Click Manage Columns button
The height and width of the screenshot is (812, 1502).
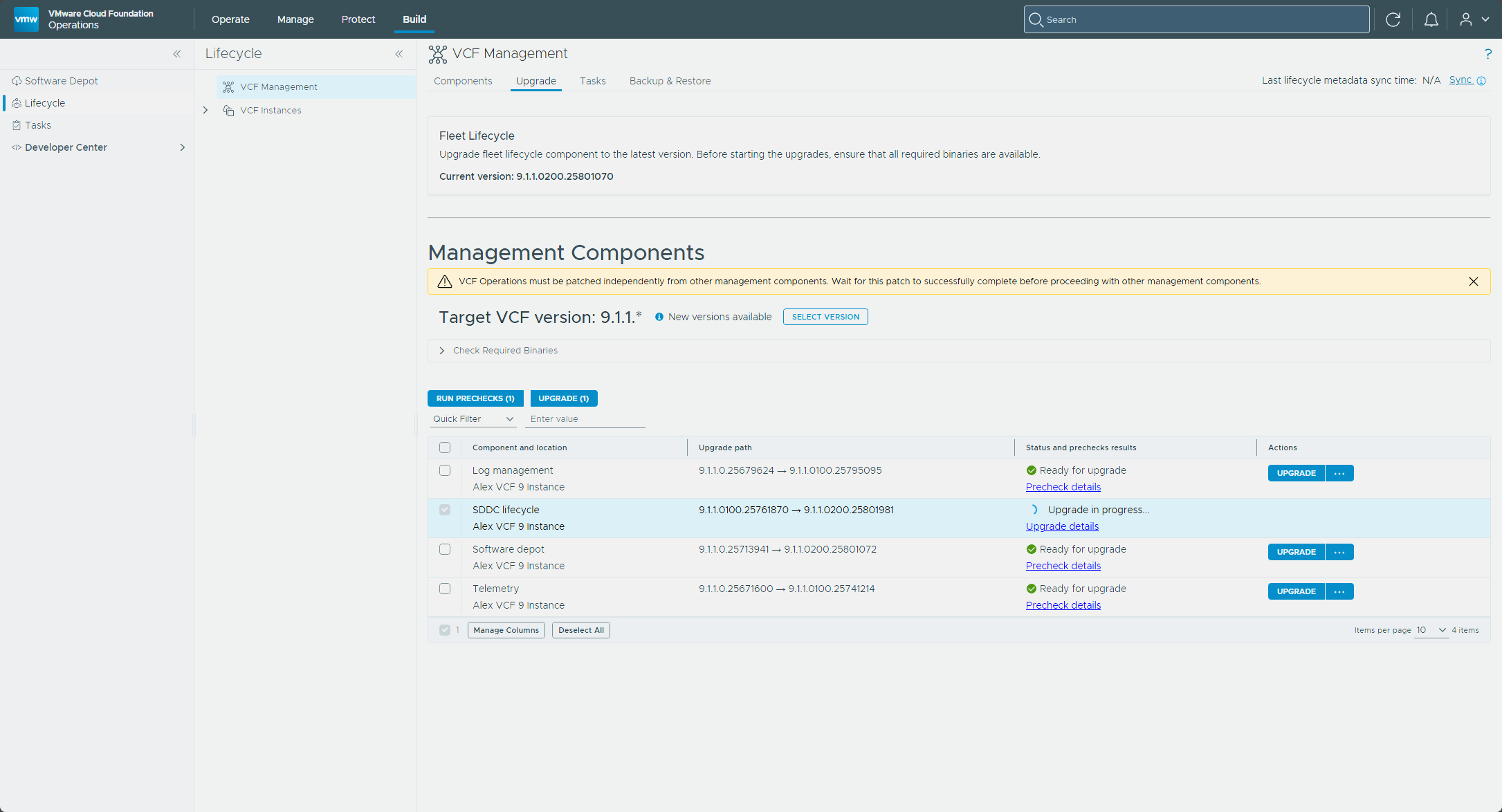506,630
